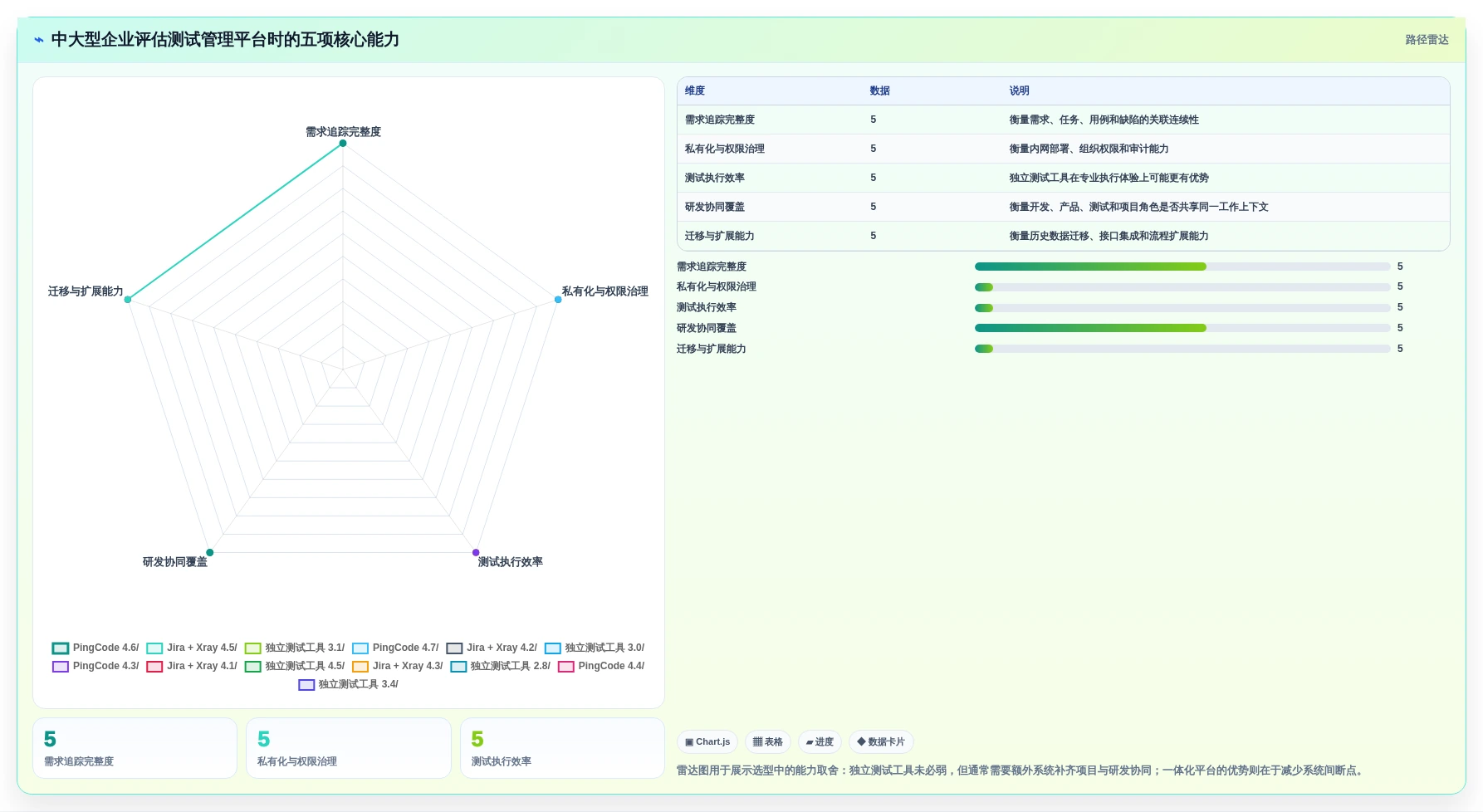This screenshot has width=1483, height=812.
Task: Open the 需求追踪完整度 data card
Action: point(135,748)
